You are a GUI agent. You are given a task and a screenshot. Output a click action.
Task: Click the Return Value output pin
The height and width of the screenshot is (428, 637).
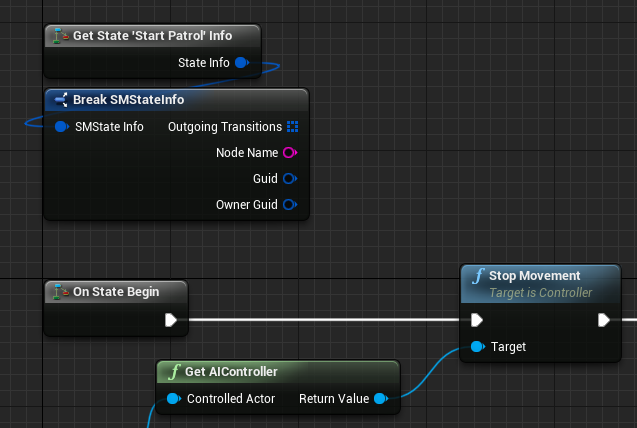(380, 399)
